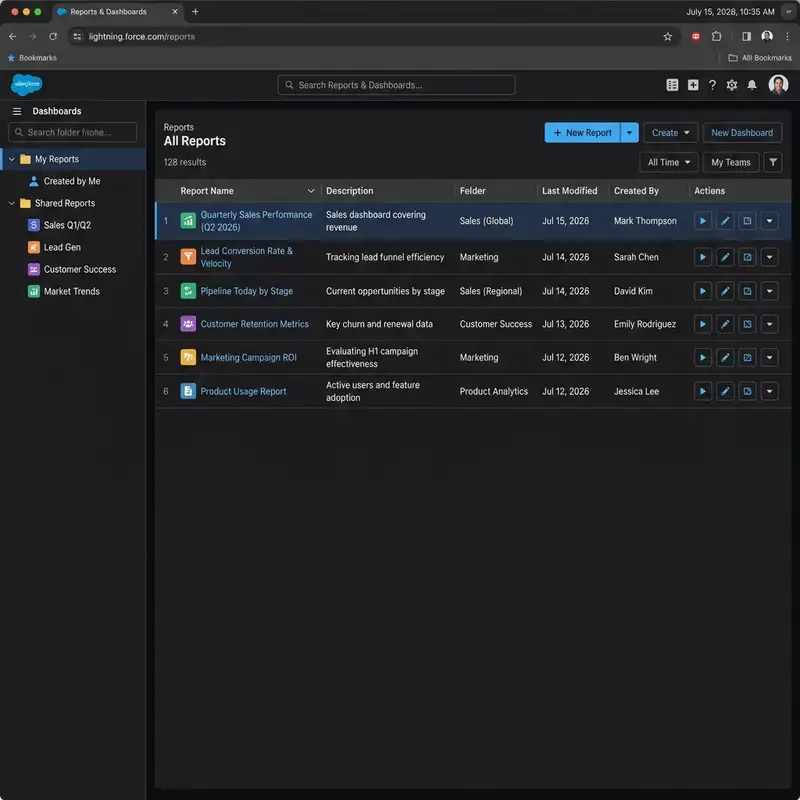Image resolution: width=800 pixels, height=800 pixels.
Task: Open Lead Conversion Rate & Velocity link
Action: (x=246, y=257)
